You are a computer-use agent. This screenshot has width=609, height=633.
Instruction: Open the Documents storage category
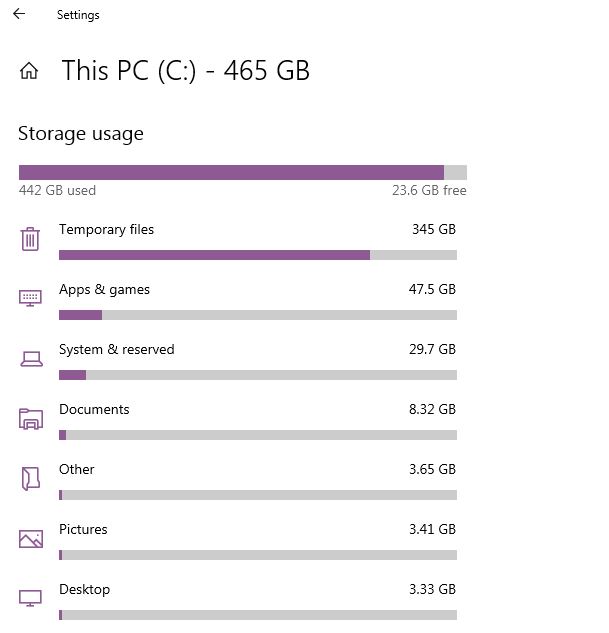tap(94, 410)
